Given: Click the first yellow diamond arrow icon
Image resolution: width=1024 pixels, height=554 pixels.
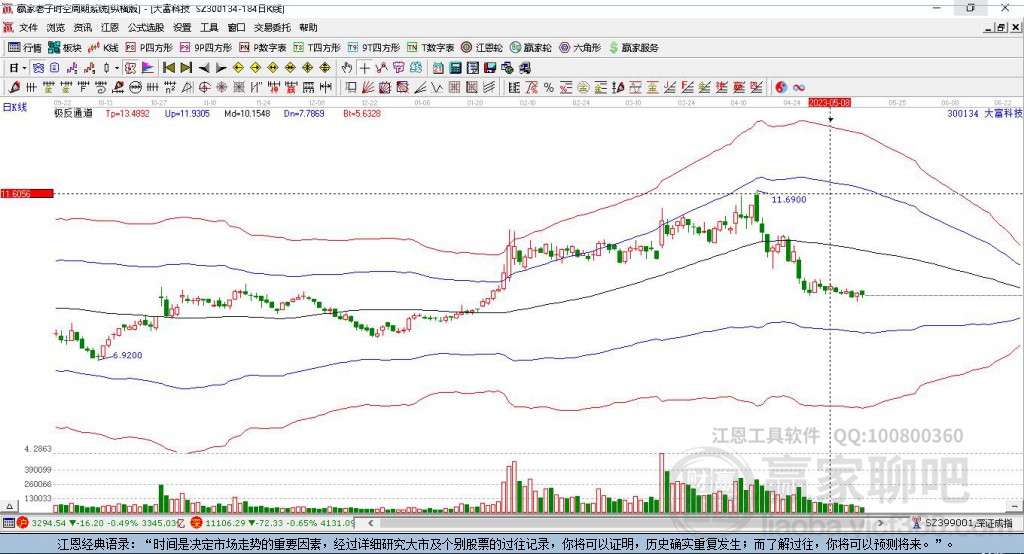Looking at the screenshot, I should (x=238, y=68).
